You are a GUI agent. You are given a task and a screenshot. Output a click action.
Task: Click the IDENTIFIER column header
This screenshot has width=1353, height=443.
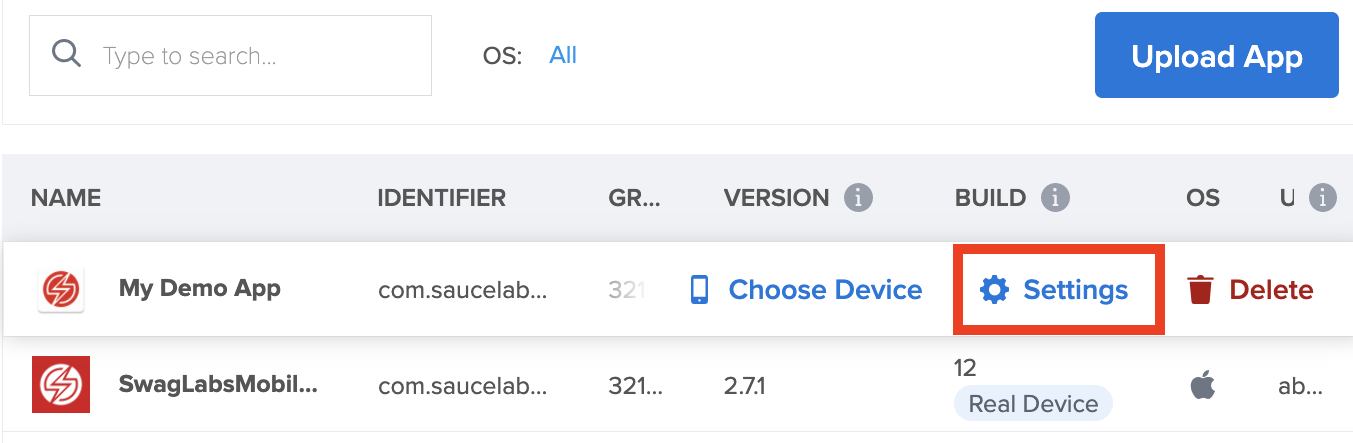click(441, 198)
